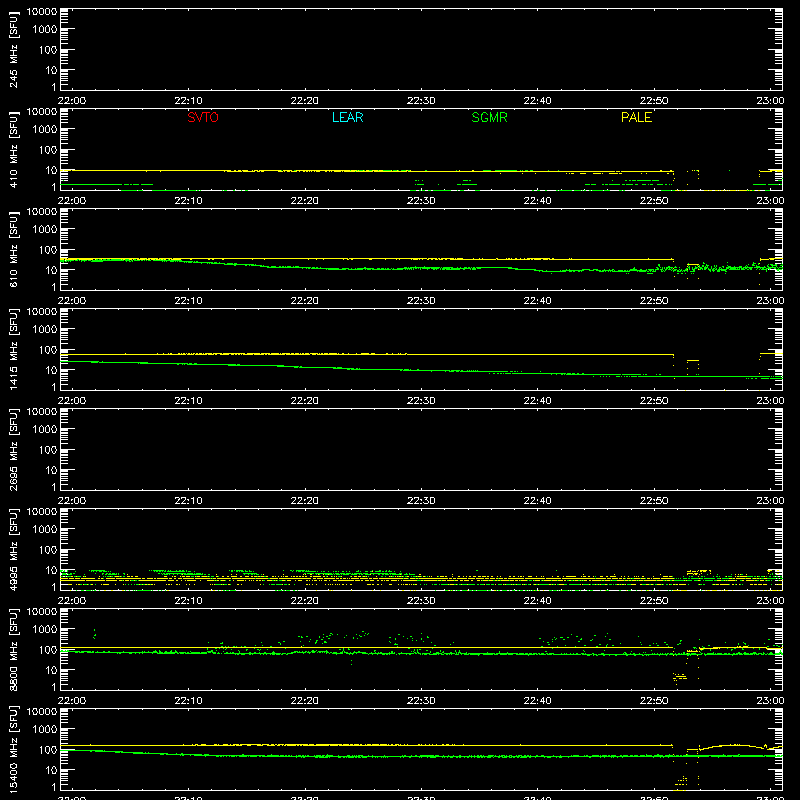The height and width of the screenshot is (800, 800).
Task: Click the 10000 y-axis value in the 15400 MHz panel
Action: (42, 712)
